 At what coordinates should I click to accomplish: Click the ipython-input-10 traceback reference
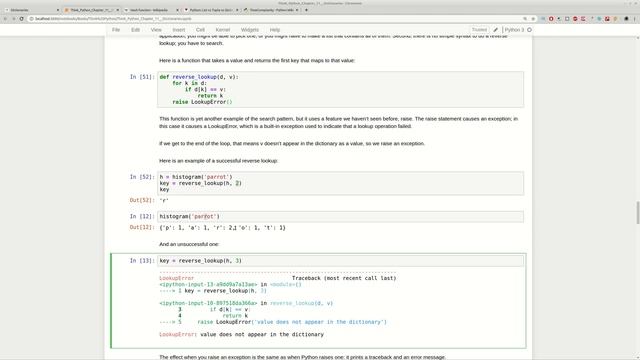click(x=208, y=303)
